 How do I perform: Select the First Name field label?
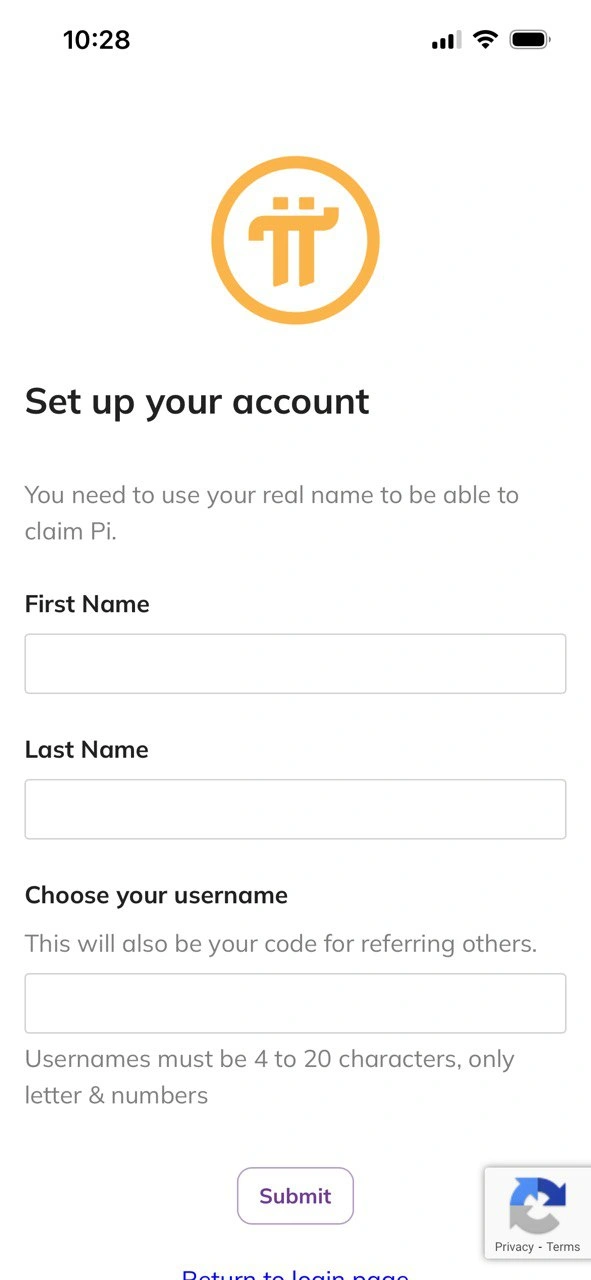click(87, 604)
